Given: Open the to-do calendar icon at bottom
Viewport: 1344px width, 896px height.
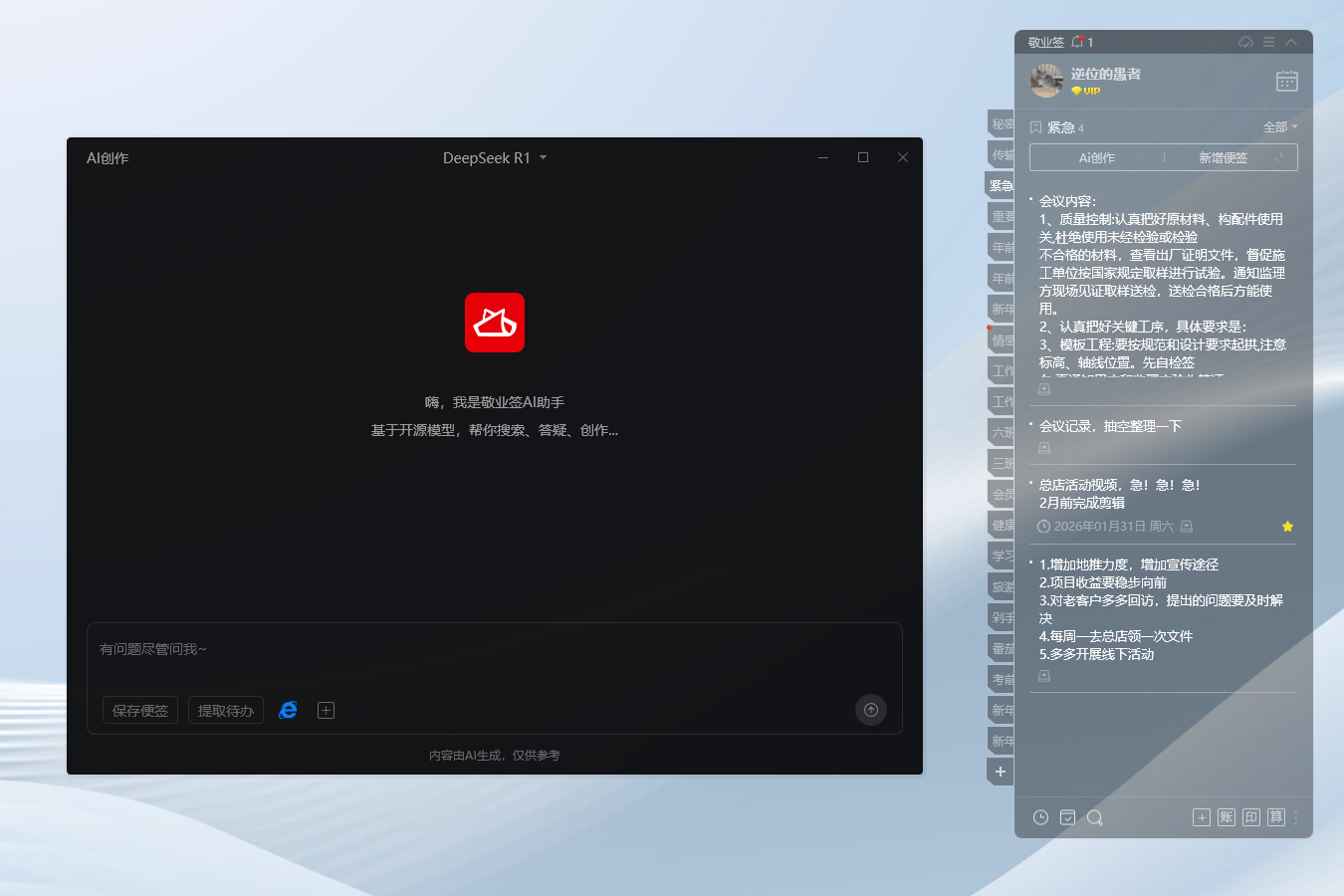Looking at the screenshot, I should coord(1067,817).
